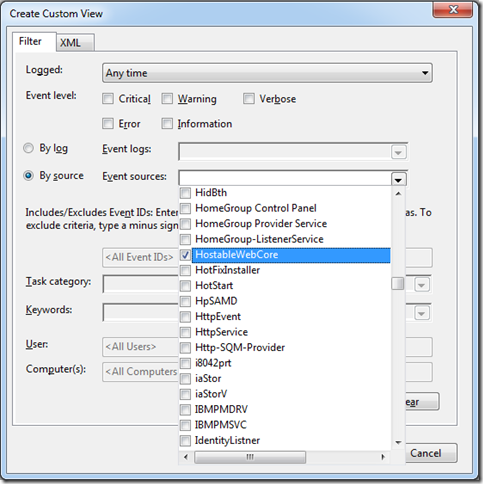Click inside the Event sources field

pyautogui.click(x=285, y=178)
